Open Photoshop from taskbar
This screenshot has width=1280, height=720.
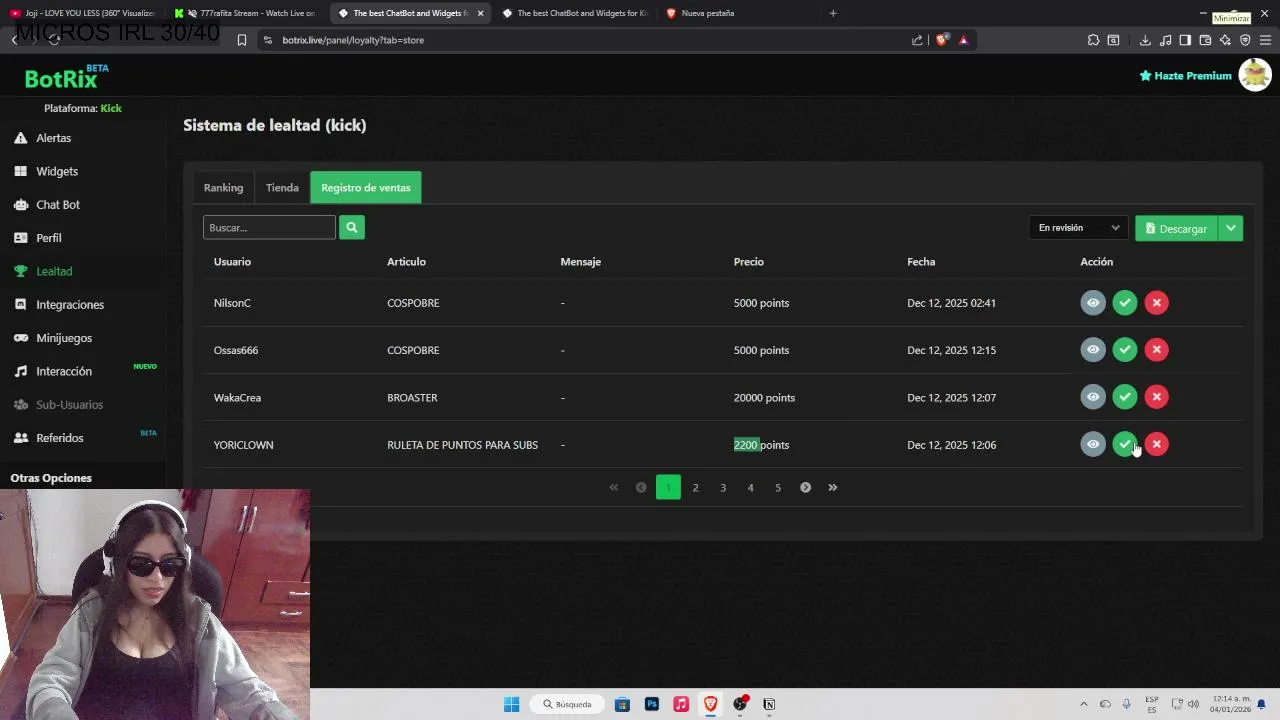point(652,704)
